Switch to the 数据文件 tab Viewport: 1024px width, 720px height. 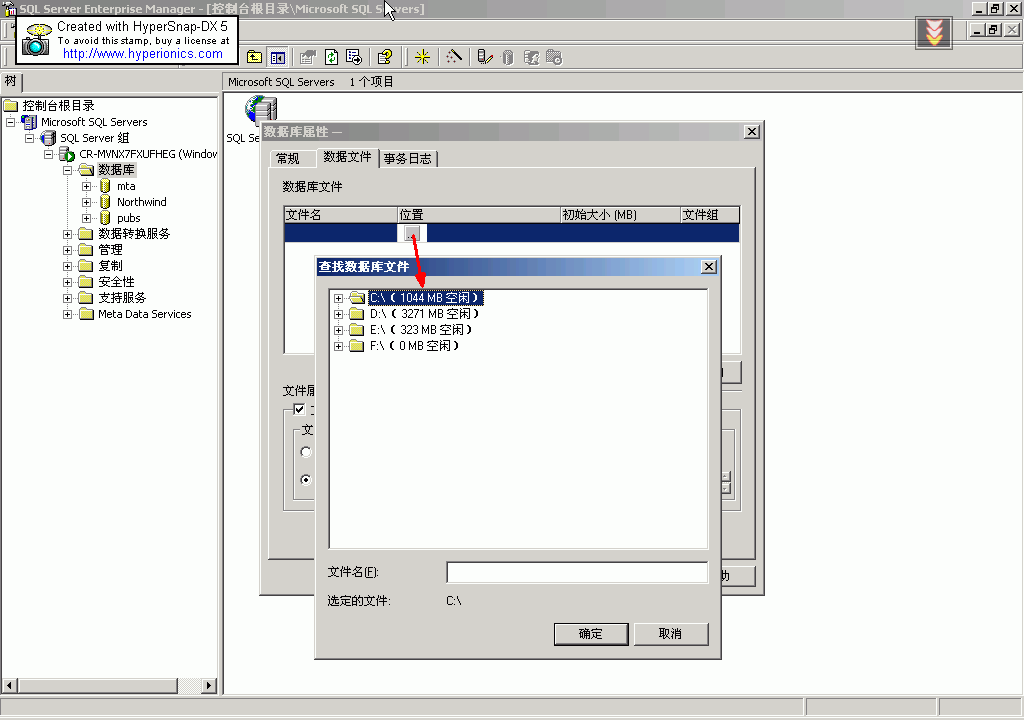(347, 157)
